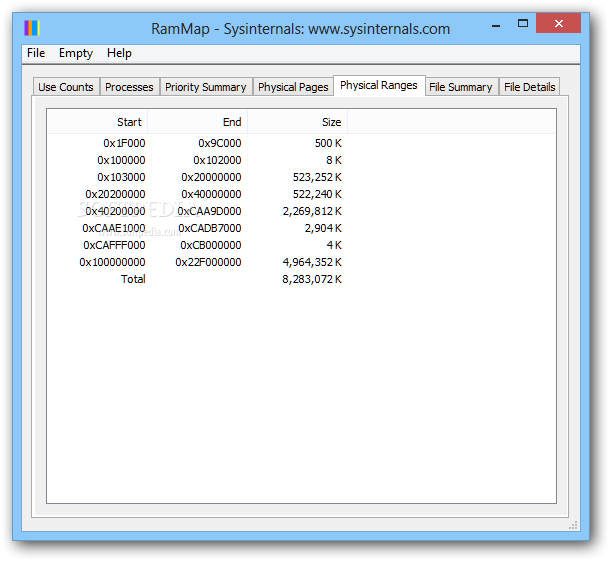This screenshot has height=561, width=610.
Task: Click the Total row label
Action: [133, 279]
